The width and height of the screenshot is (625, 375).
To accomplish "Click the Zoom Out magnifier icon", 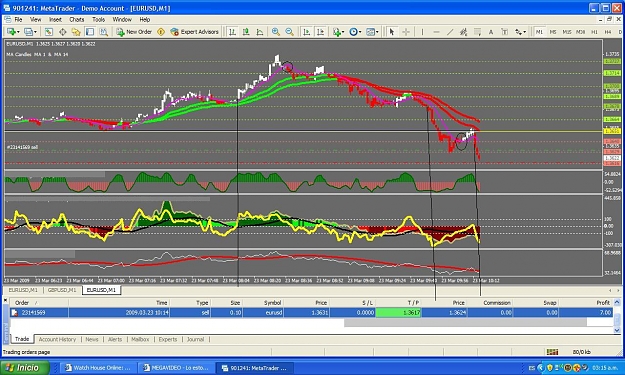I will [289, 32].
